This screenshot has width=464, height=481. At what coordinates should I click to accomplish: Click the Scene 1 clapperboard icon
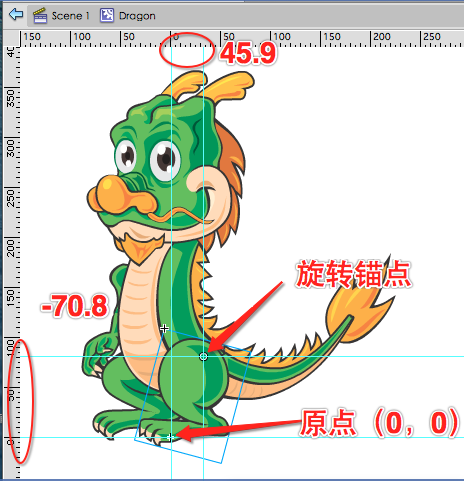[x=40, y=16]
